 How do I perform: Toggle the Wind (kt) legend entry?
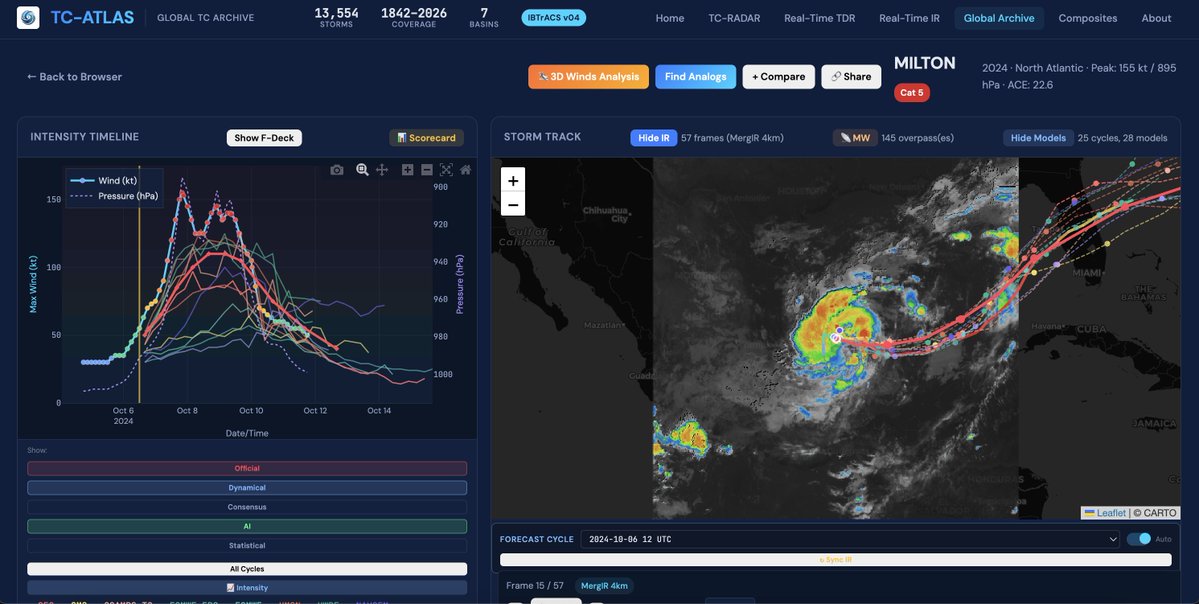point(115,180)
